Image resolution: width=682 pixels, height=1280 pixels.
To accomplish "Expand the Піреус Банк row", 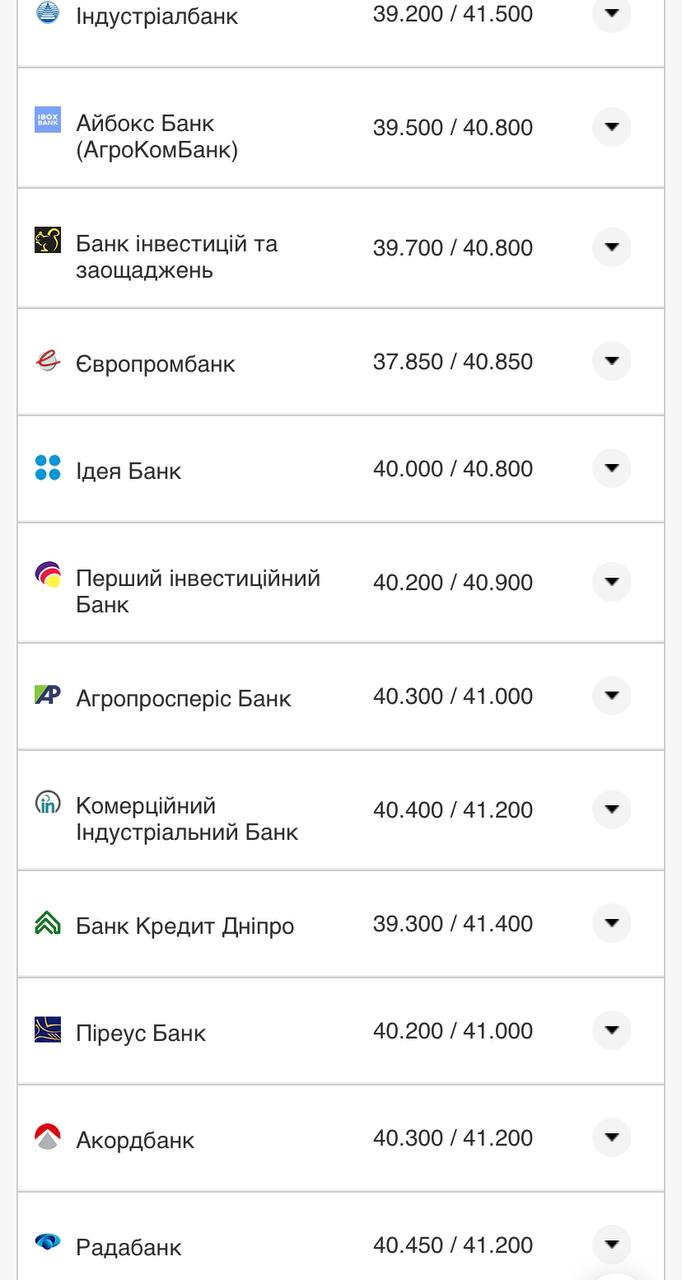I will (611, 1030).
